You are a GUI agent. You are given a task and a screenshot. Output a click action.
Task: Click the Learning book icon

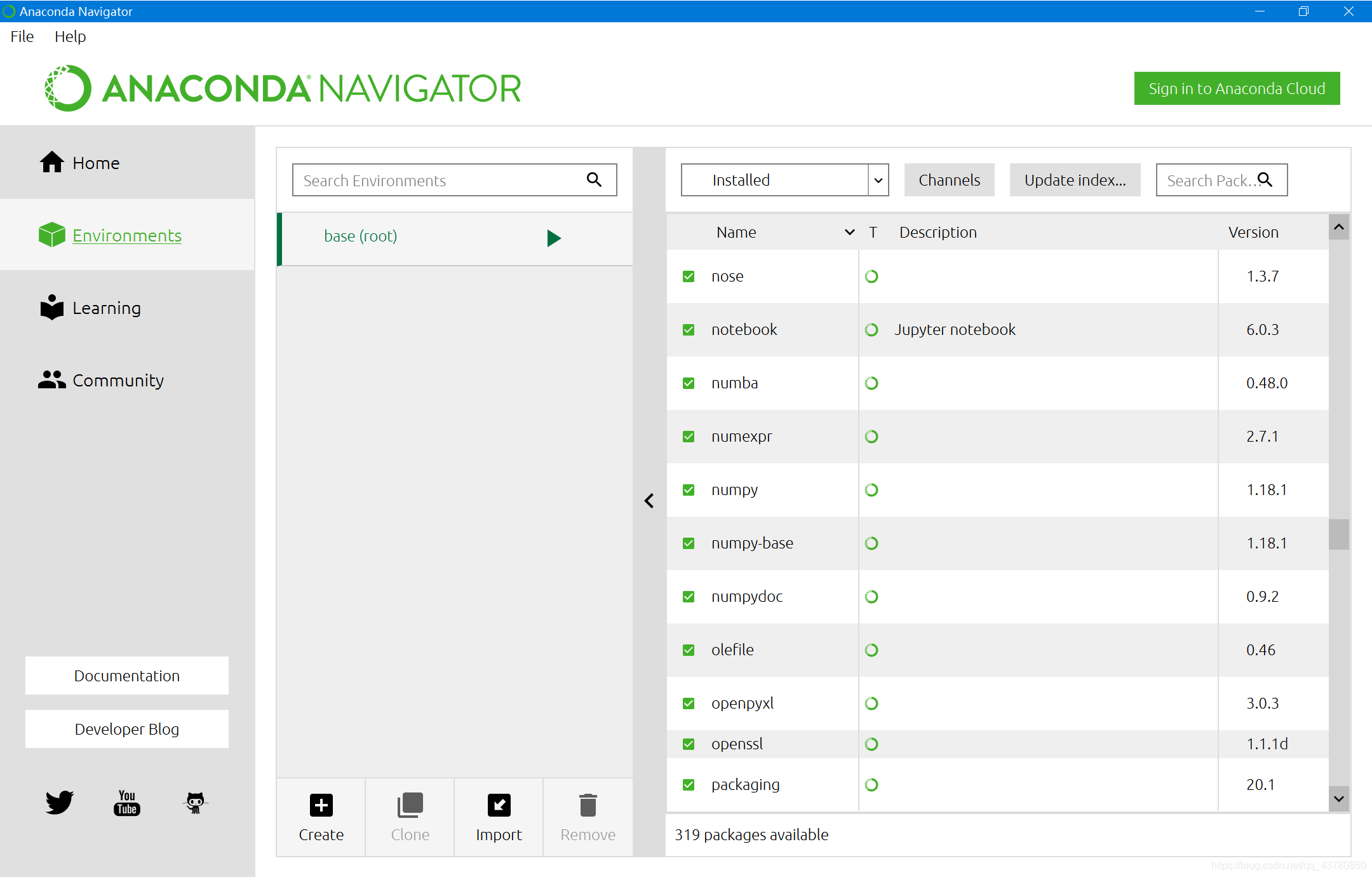(x=51, y=307)
